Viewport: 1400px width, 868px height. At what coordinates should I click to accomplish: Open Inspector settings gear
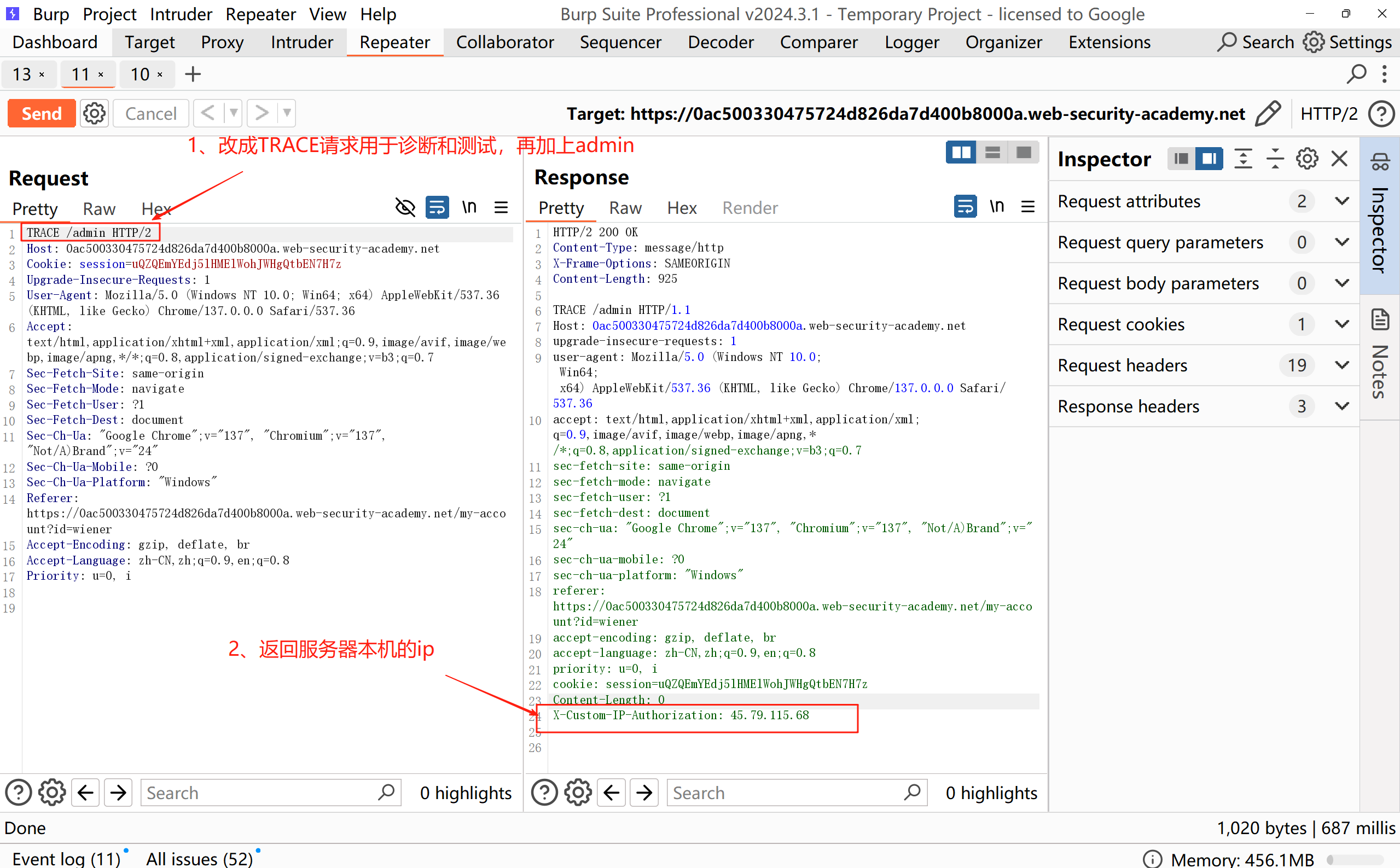coord(1306,159)
